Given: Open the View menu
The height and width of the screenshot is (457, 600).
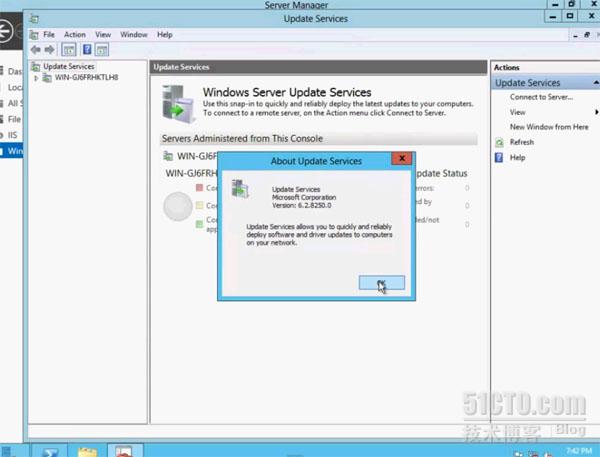Looking at the screenshot, I should (x=103, y=34).
